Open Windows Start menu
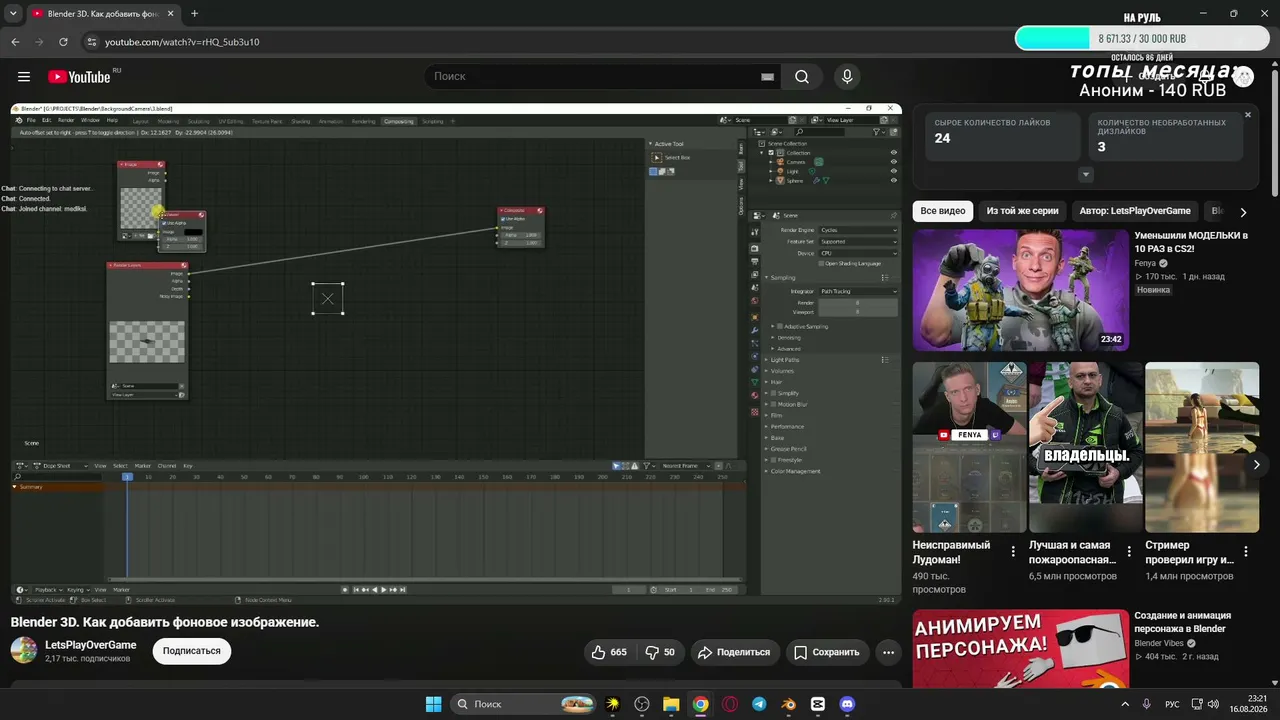 [433, 704]
